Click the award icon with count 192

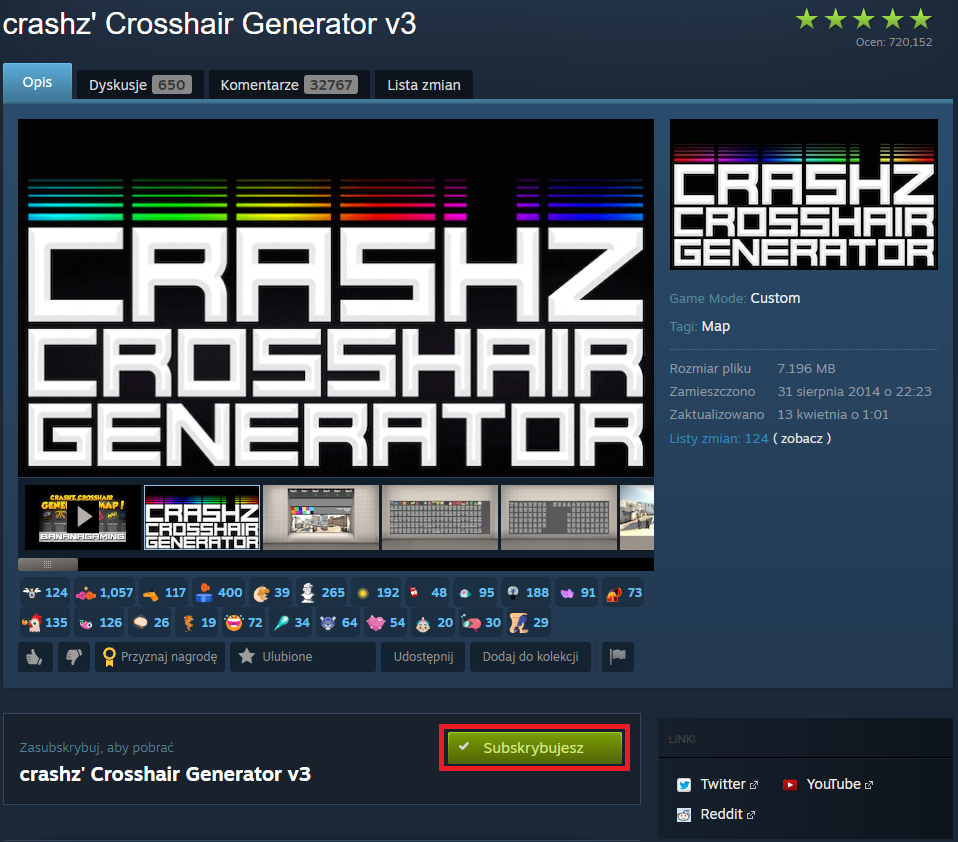click(x=376, y=592)
